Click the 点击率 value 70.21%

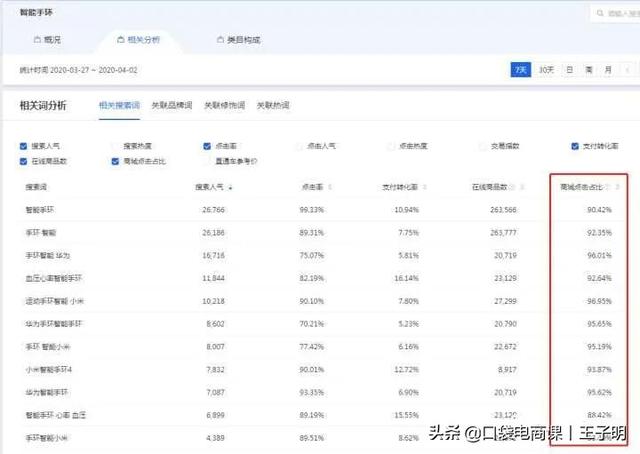tap(311, 324)
